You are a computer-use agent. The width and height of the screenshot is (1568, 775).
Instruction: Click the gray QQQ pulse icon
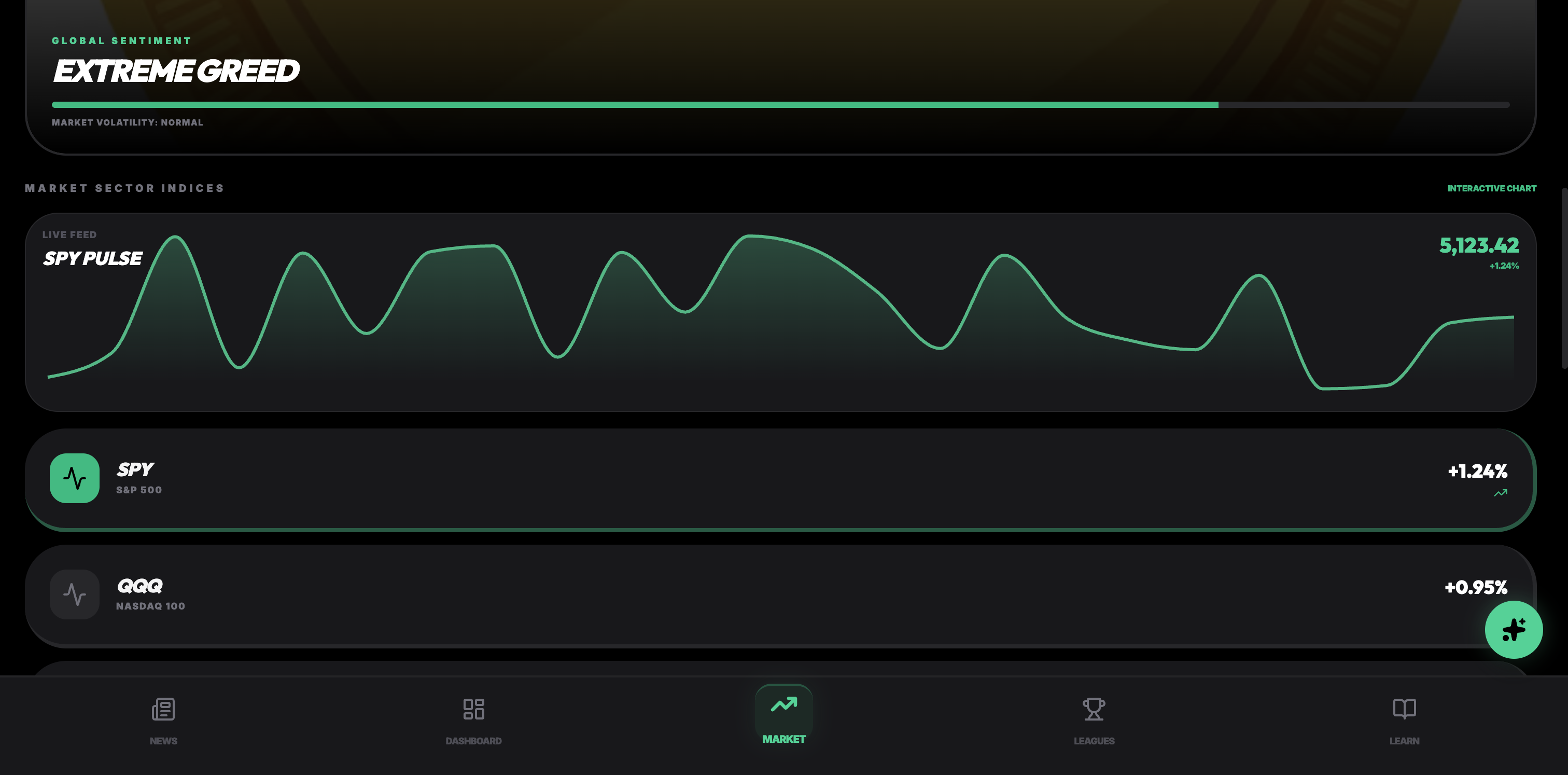tap(74, 594)
